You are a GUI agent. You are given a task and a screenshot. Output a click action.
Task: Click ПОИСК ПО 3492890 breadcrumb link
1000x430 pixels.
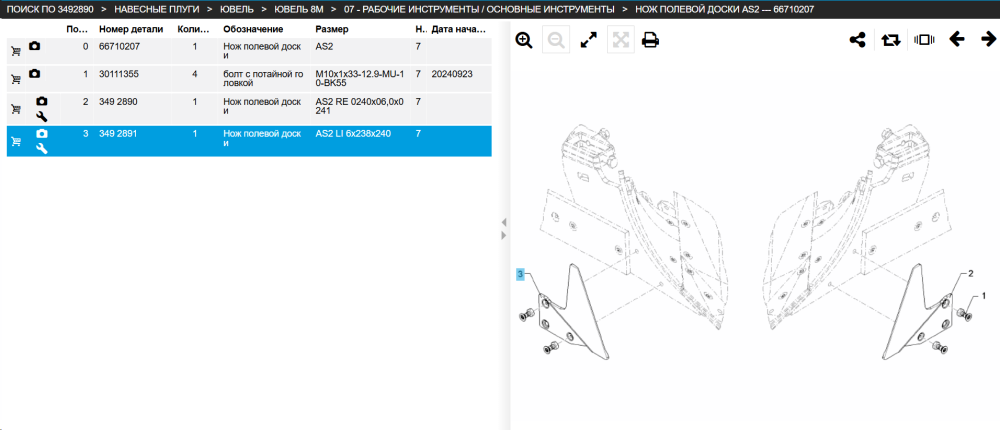coord(50,10)
